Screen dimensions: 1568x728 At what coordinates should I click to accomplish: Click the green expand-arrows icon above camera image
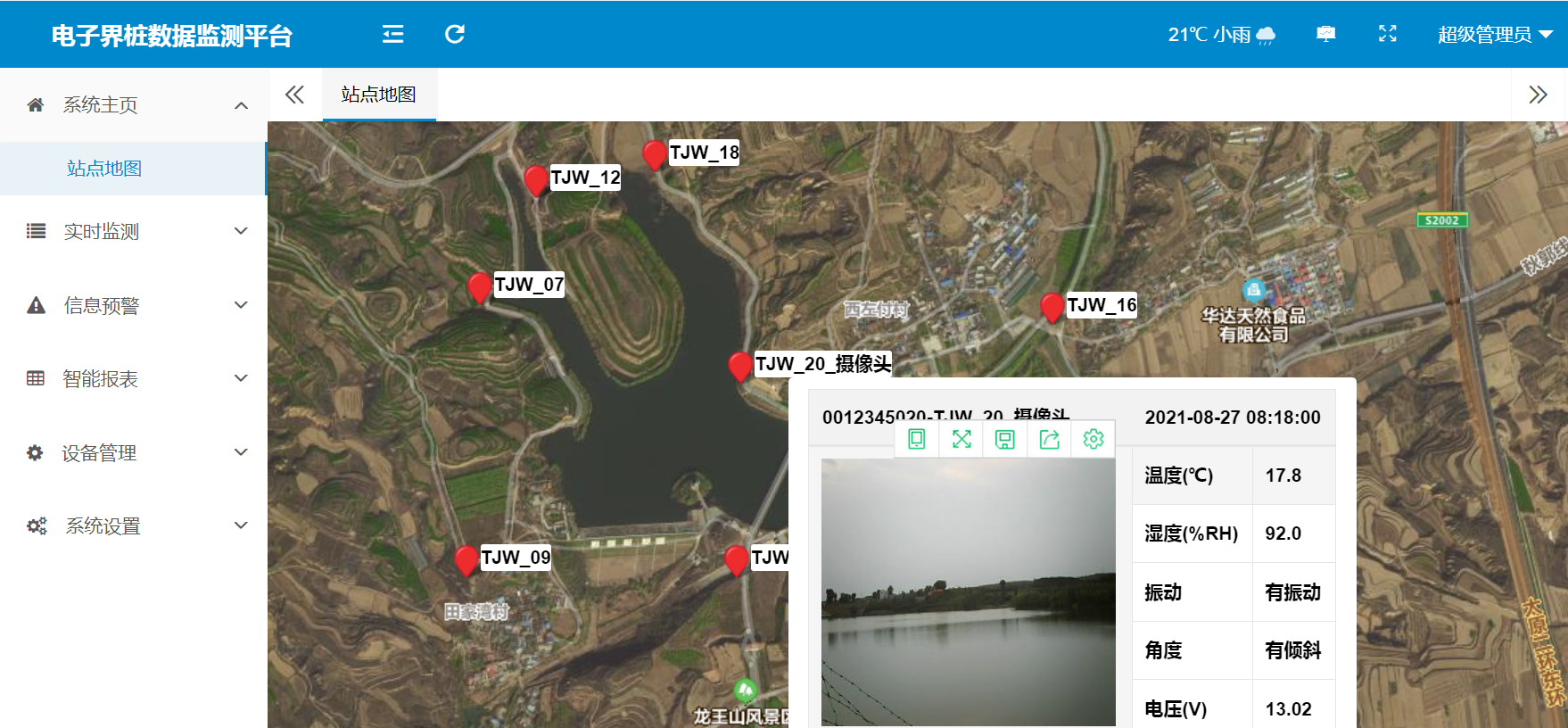click(961, 439)
